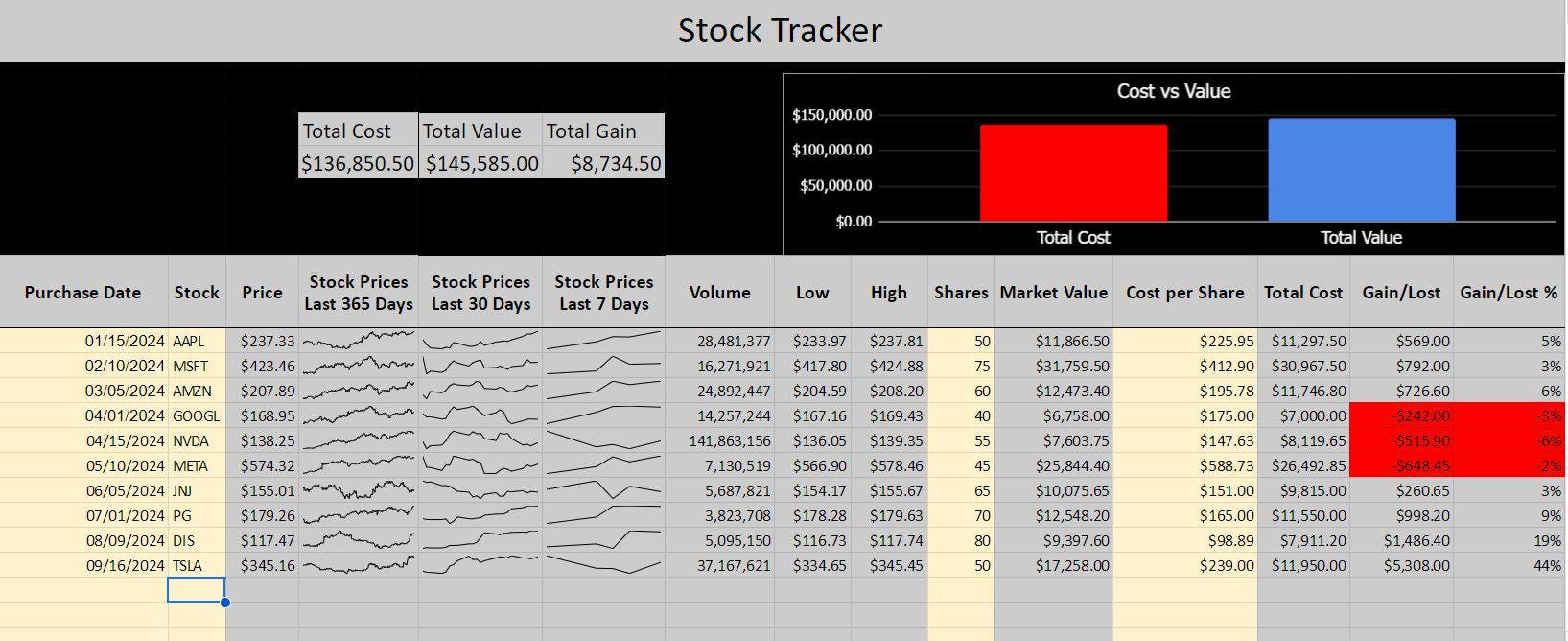The height and width of the screenshot is (641, 1568).
Task: Click the Price column header
Action: 262,293
